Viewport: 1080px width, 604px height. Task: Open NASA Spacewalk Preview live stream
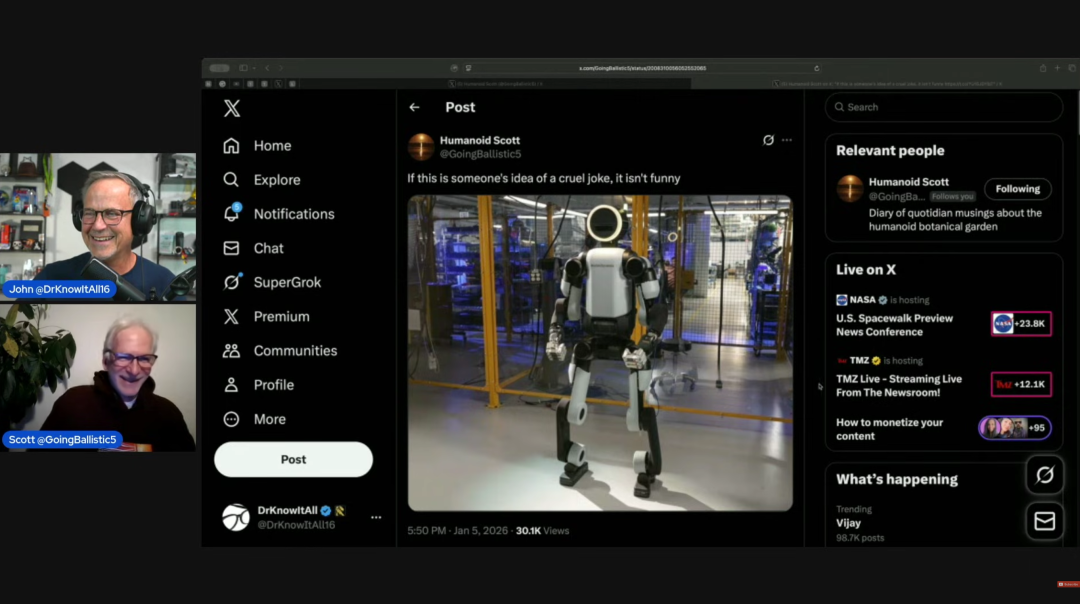click(894, 324)
